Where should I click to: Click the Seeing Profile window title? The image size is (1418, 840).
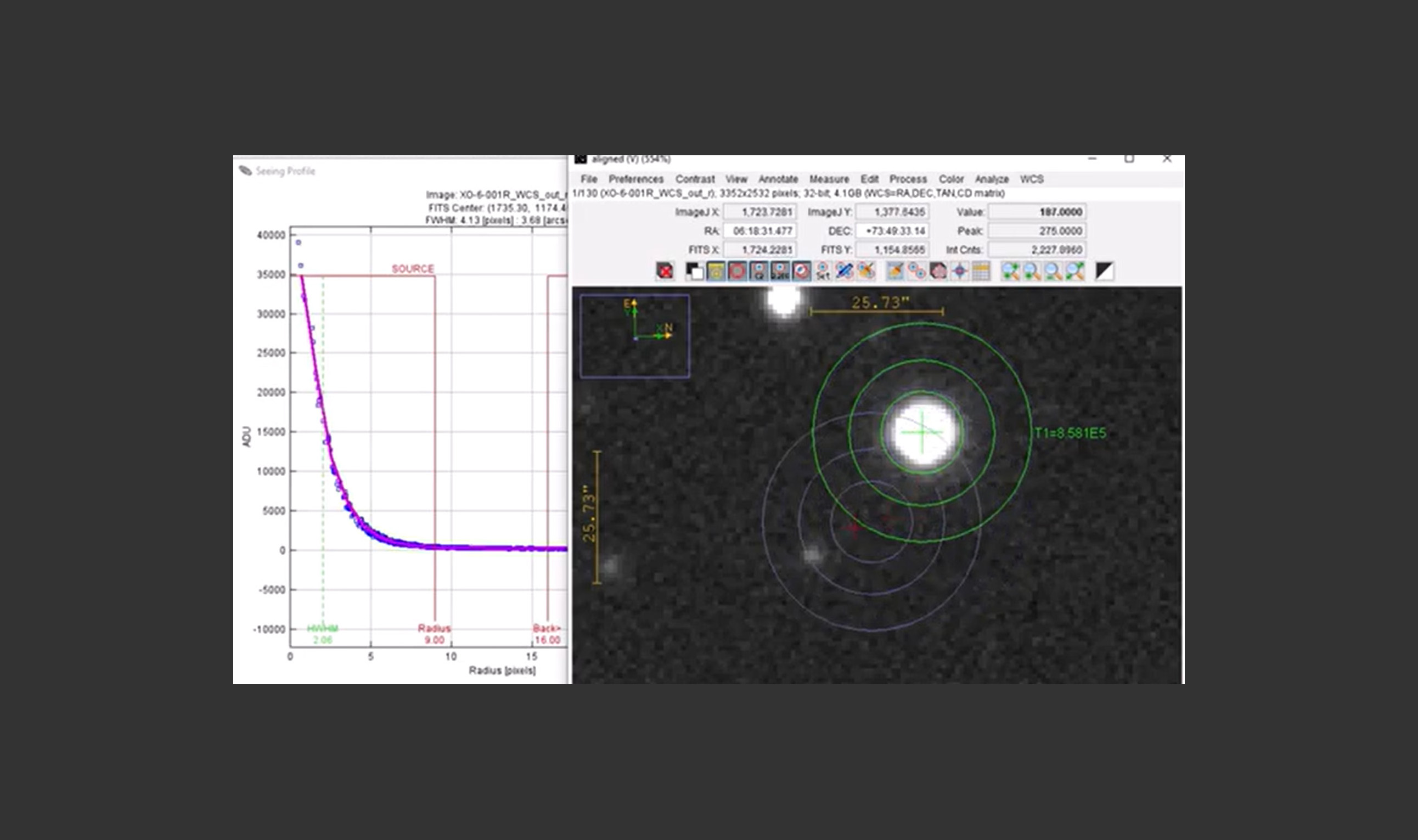pyautogui.click(x=285, y=171)
